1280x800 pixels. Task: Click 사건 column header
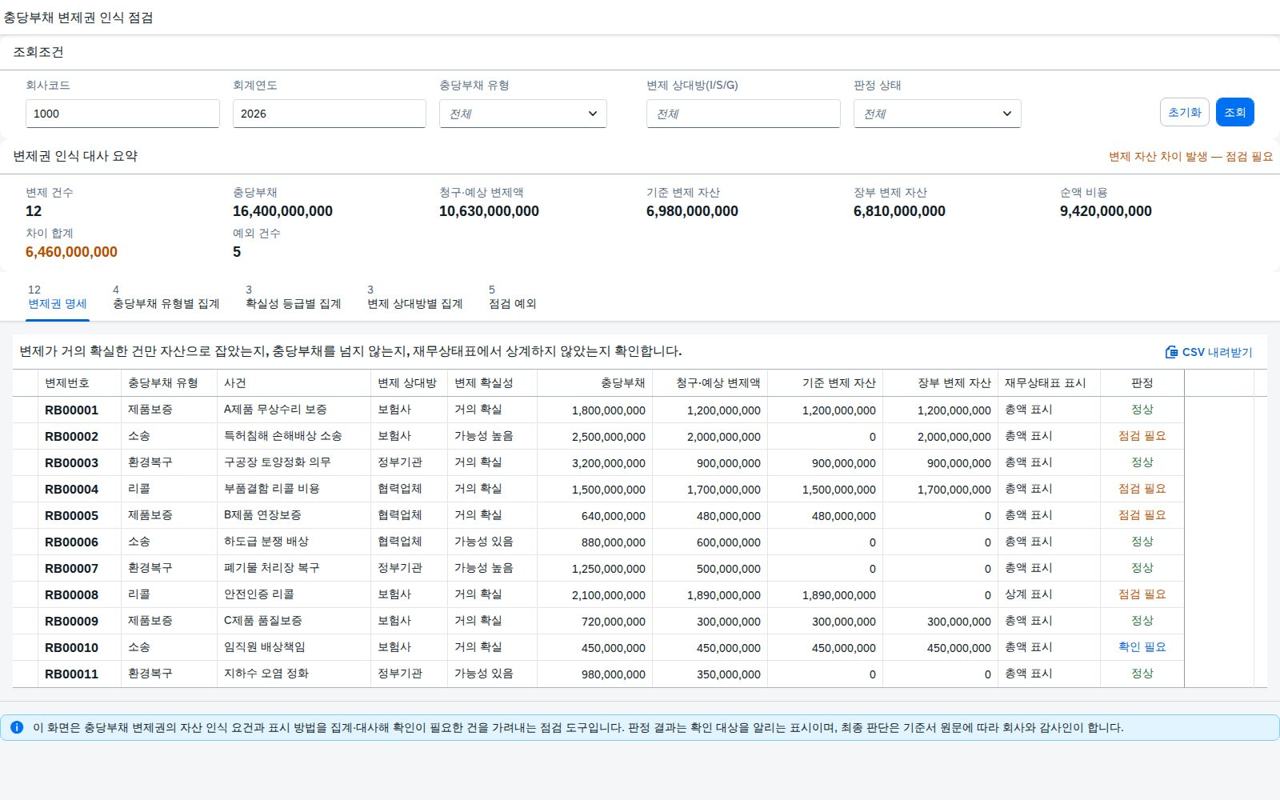click(294, 383)
